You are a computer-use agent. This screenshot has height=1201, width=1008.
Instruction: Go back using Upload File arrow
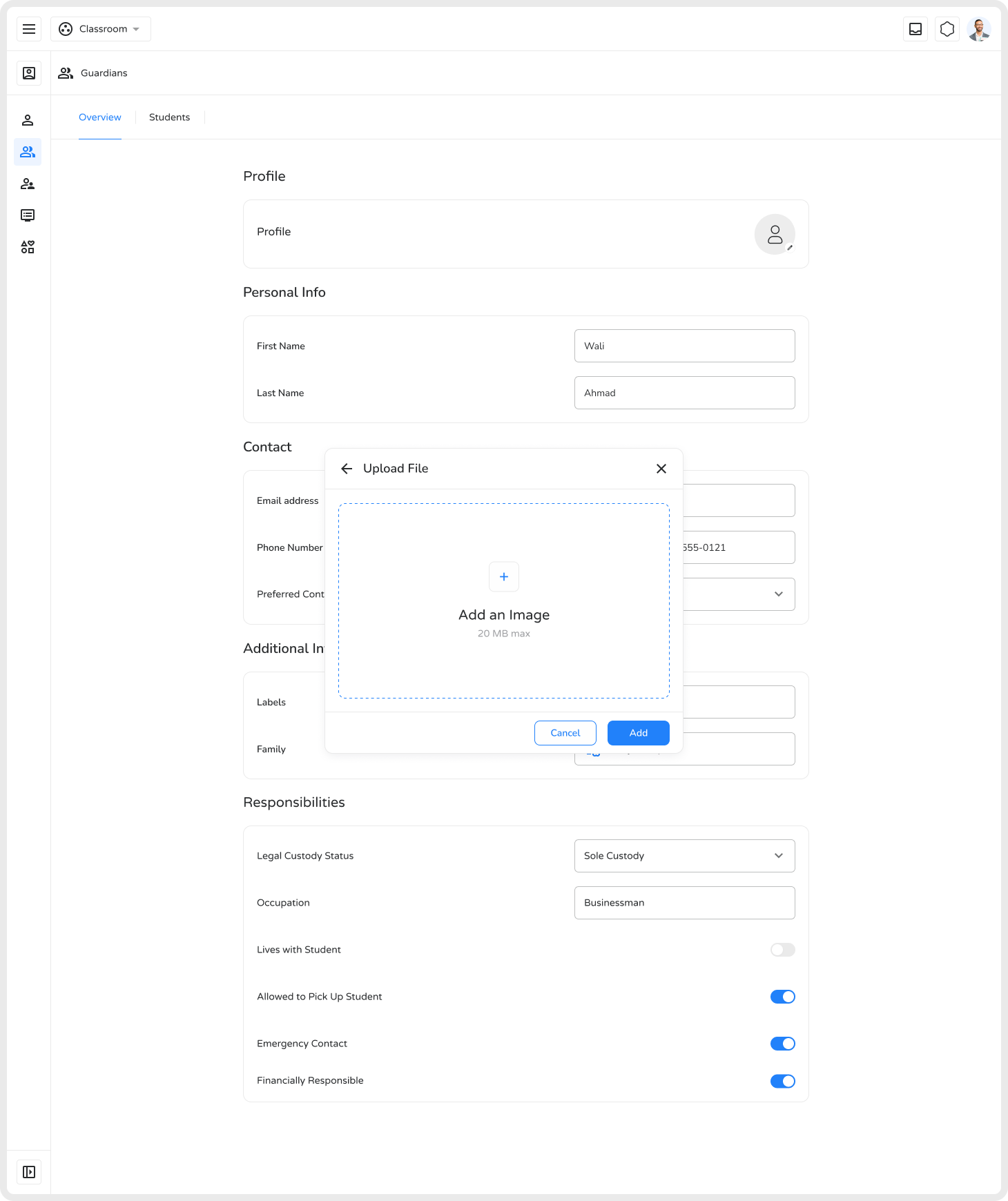click(x=347, y=469)
